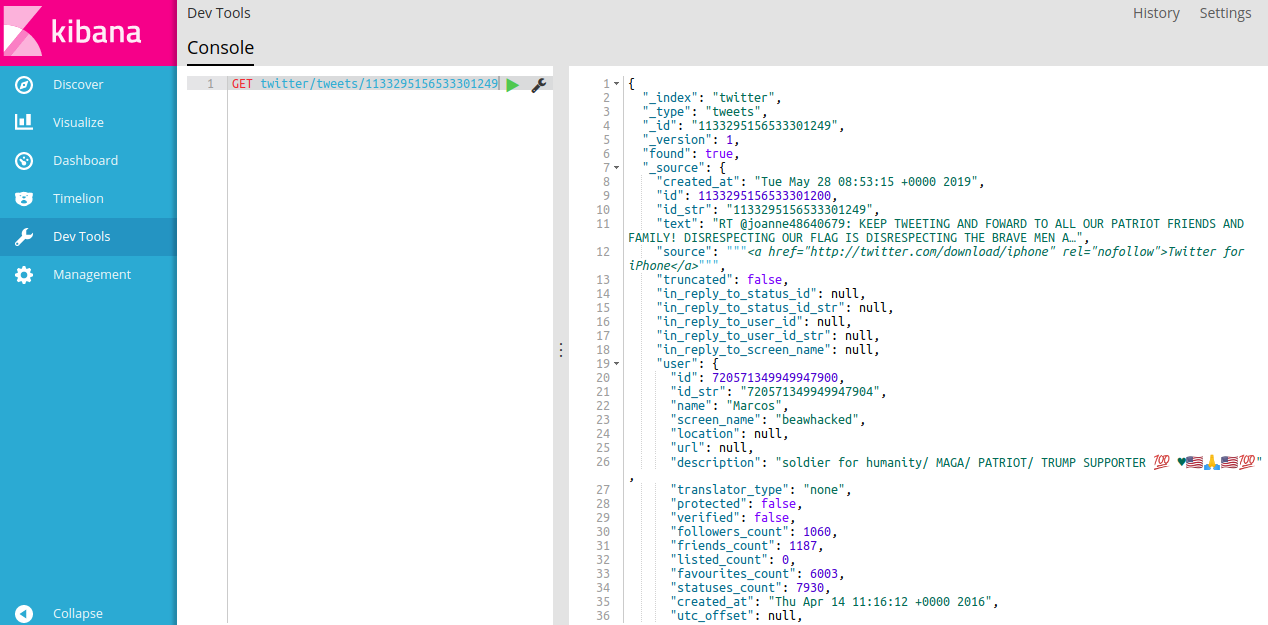Open Timelion via bear icon
The width and height of the screenshot is (1268, 625).
tap(24, 199)
